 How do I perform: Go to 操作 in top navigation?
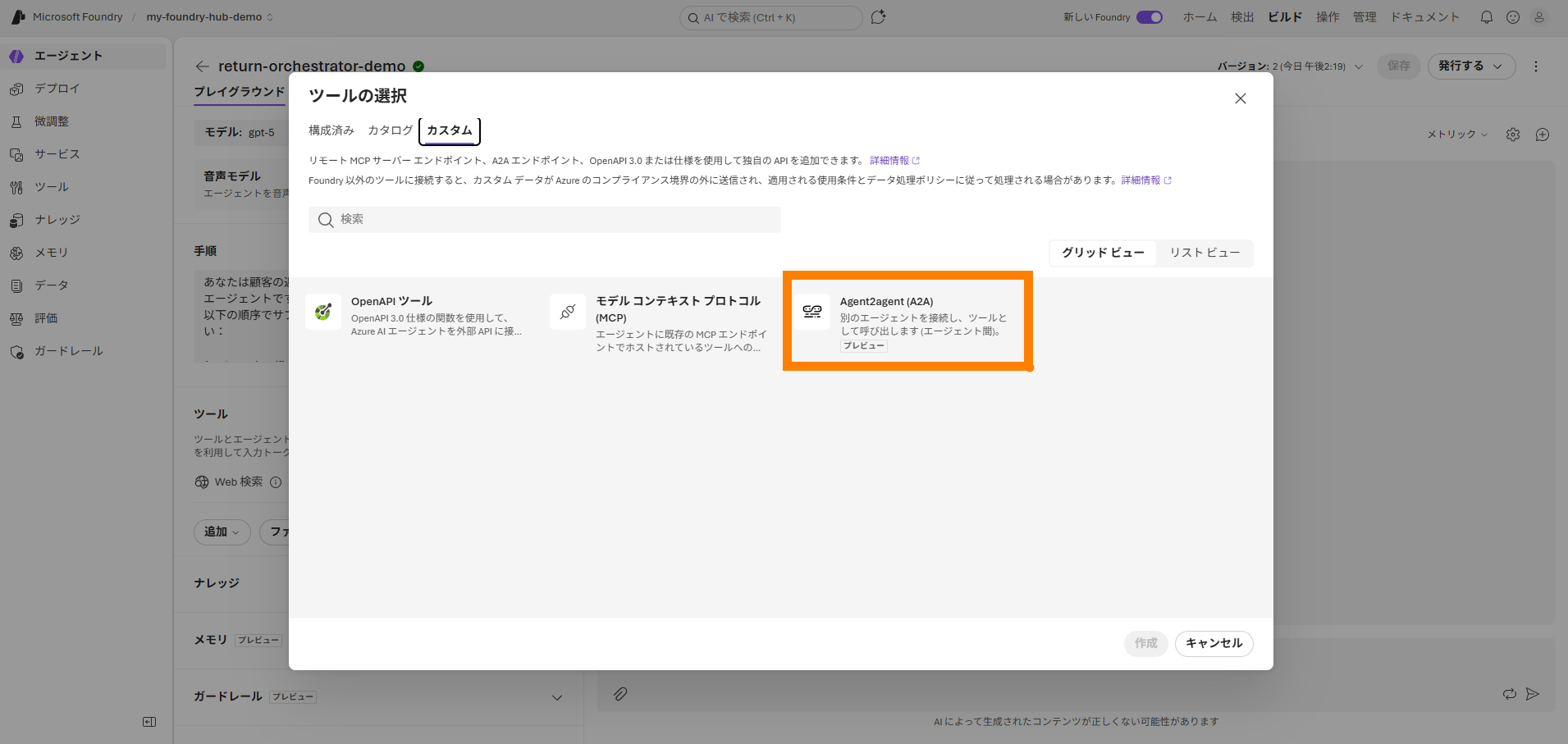pyautogui.click(x=1328, y=17)
